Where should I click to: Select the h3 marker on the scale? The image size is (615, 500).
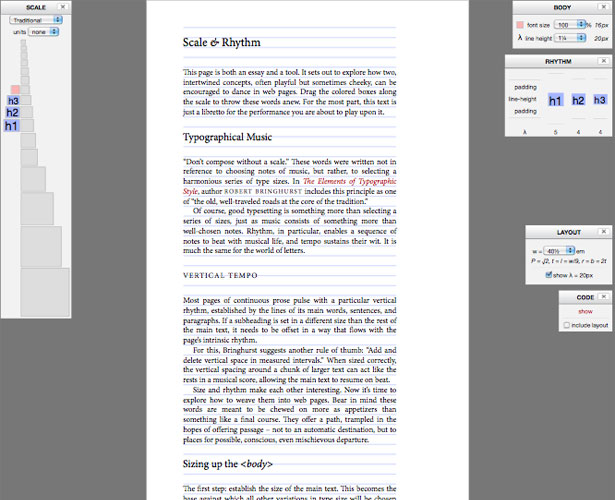(13, 101)
